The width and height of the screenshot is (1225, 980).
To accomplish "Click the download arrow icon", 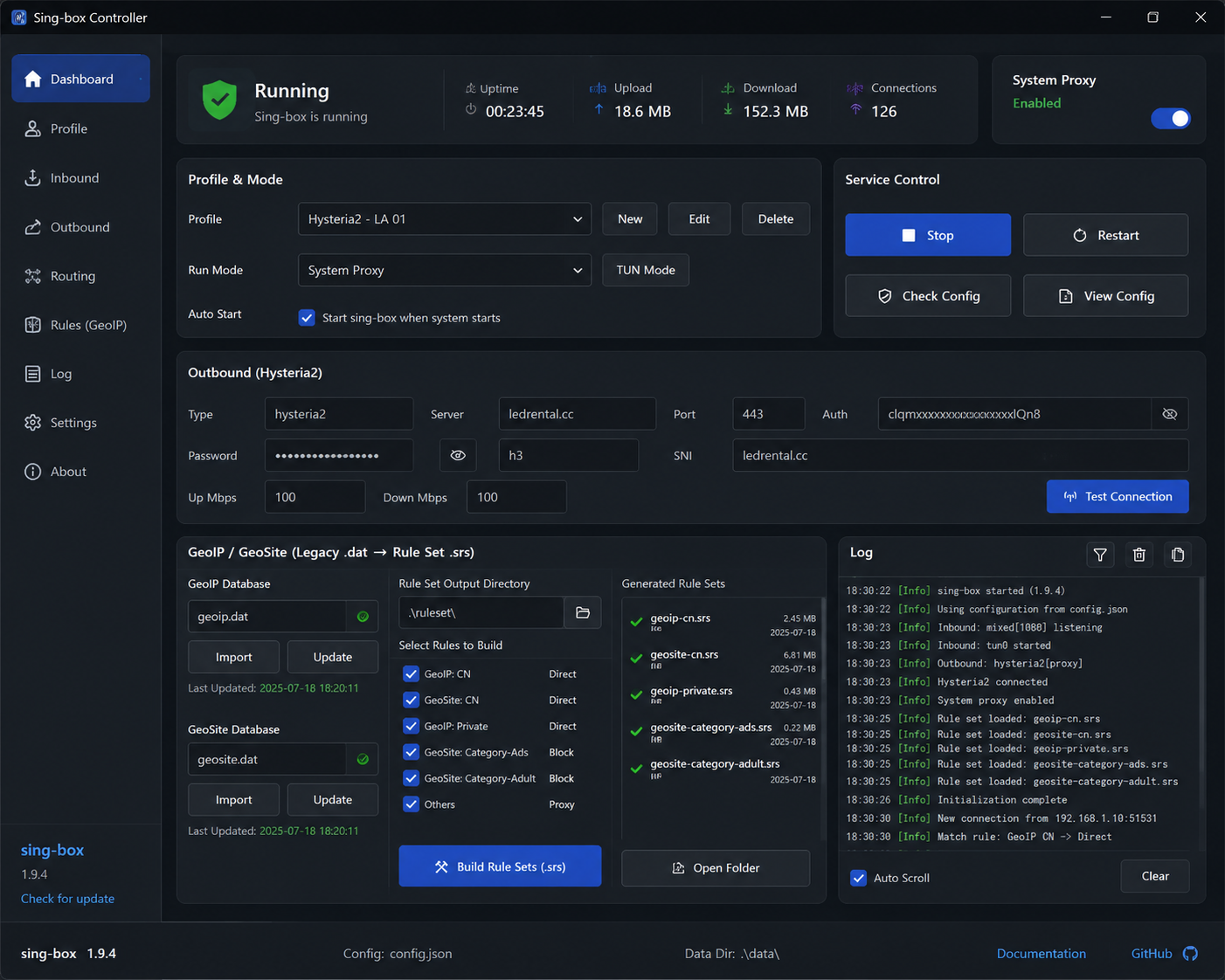I will 728,109.
